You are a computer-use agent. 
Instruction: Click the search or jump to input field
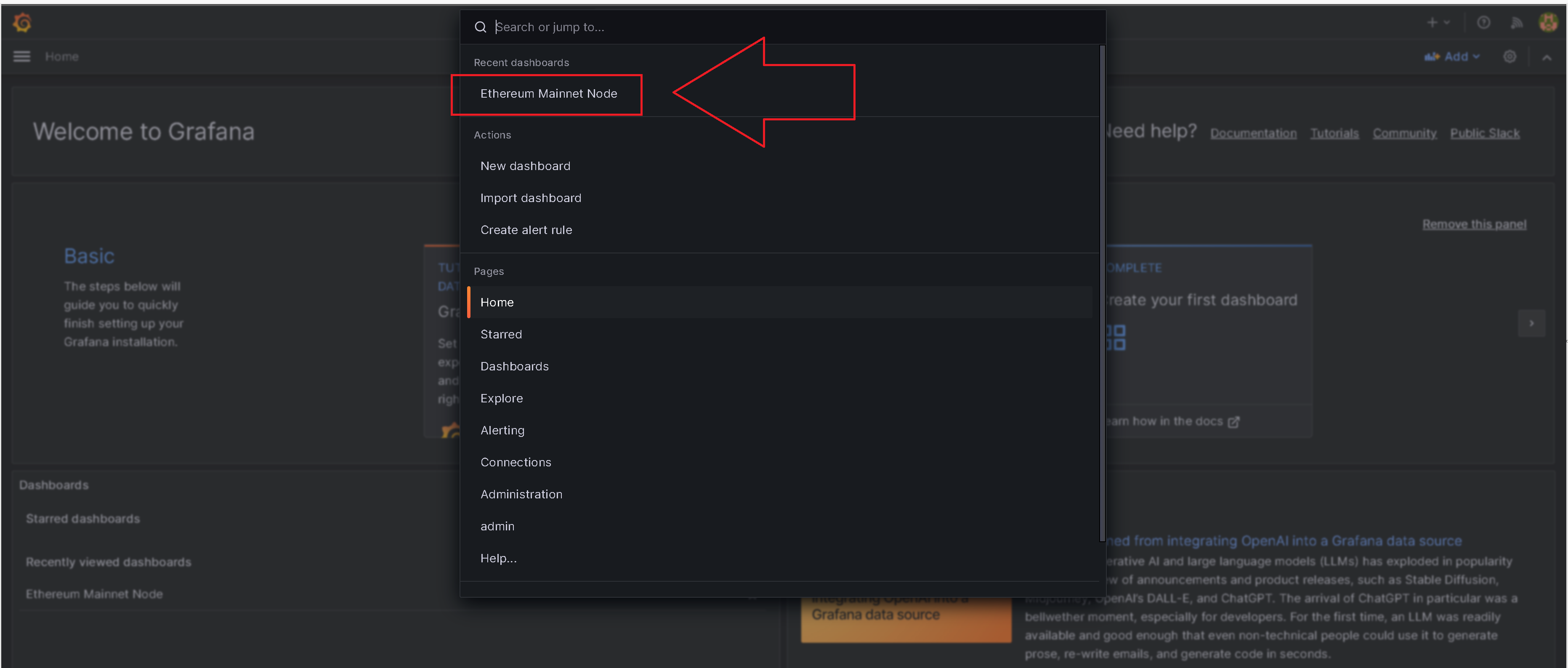(x=783, y=26)
